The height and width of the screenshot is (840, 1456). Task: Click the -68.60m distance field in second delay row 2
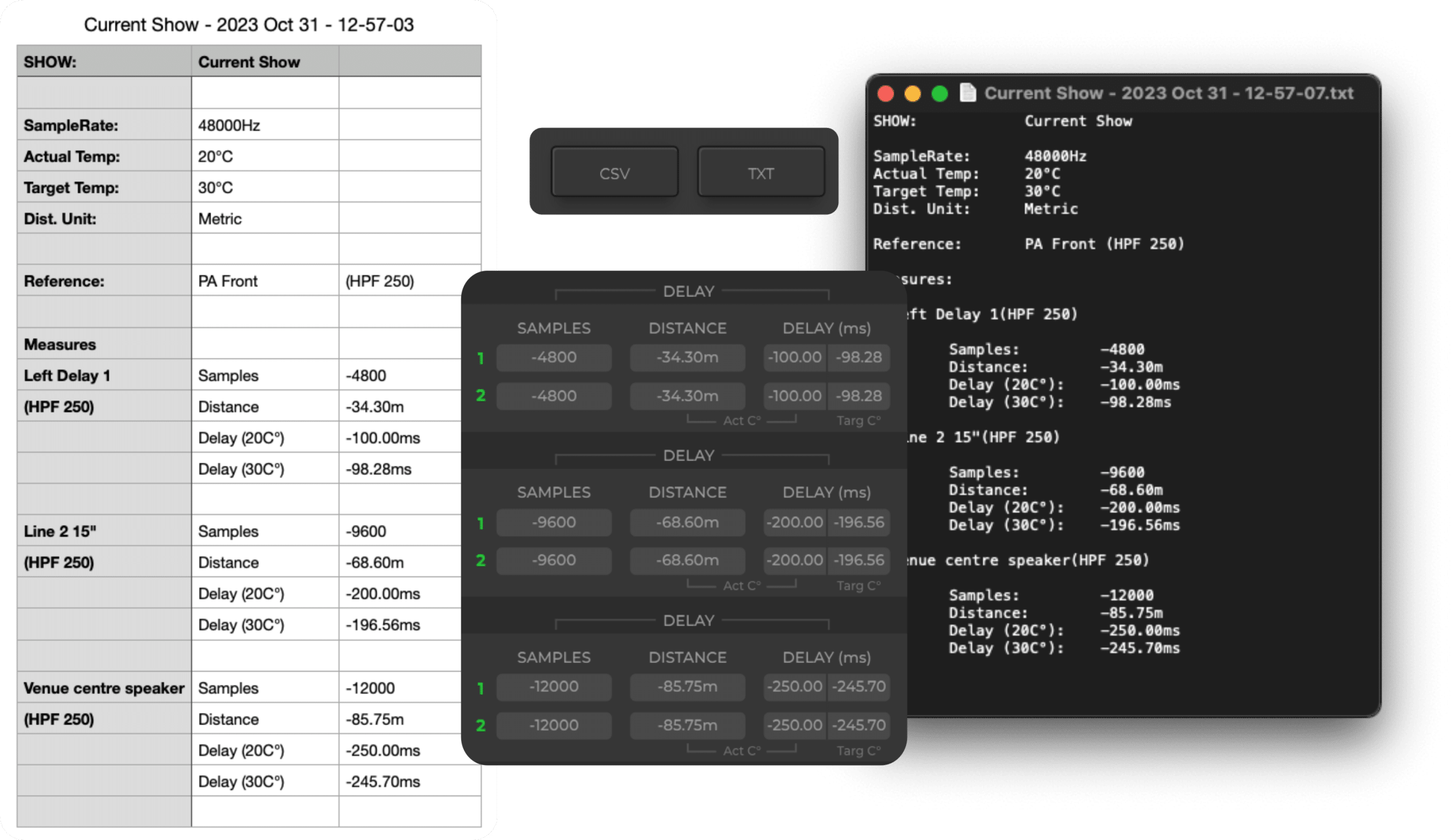coord(687,560)
